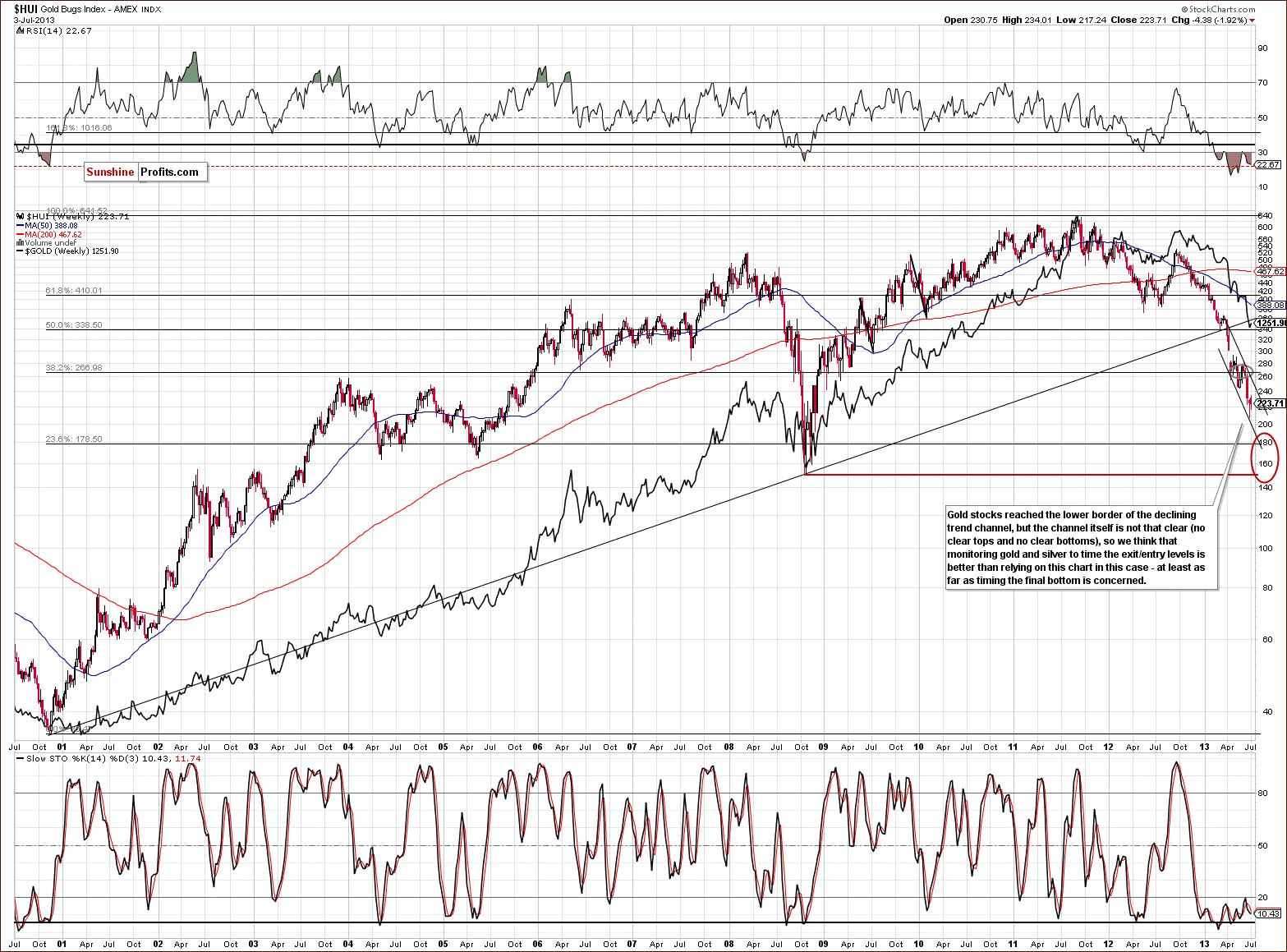Click the $HUI (Weekly) 223.71 legend entry

[x=78, y=217]
